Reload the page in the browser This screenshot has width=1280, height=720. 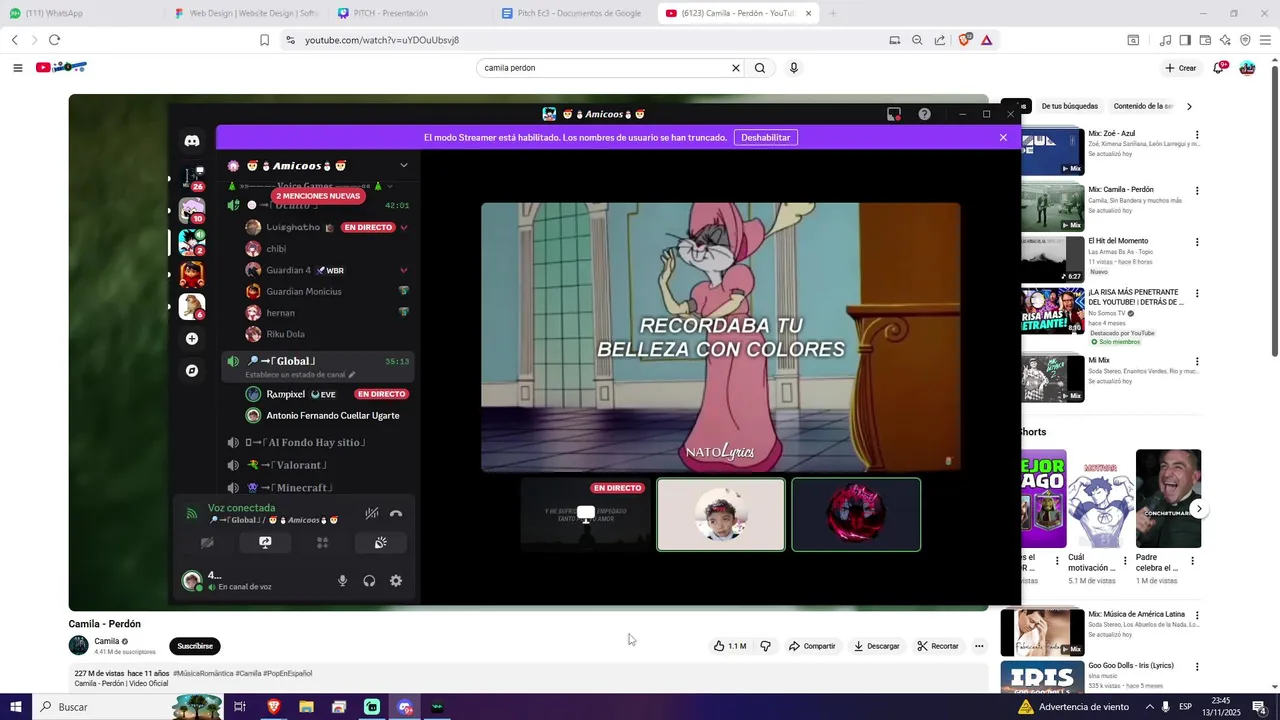coord(54,40)
